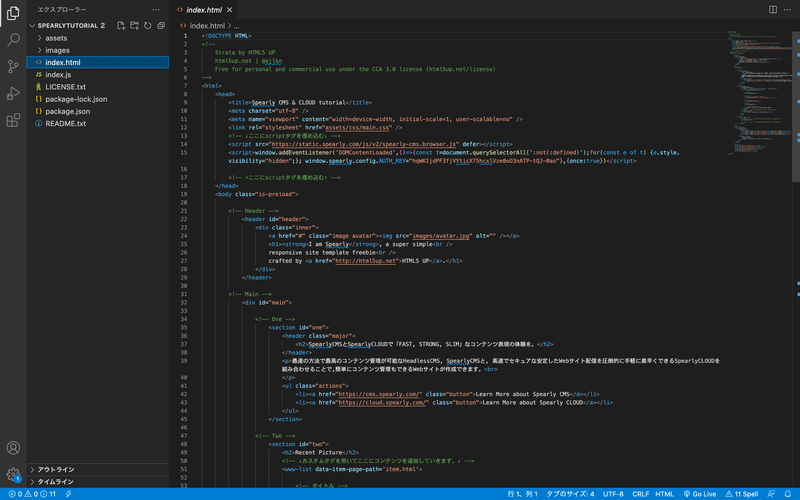Select index.html in file explorer
The image size is (800, 500).
(98, 62)
